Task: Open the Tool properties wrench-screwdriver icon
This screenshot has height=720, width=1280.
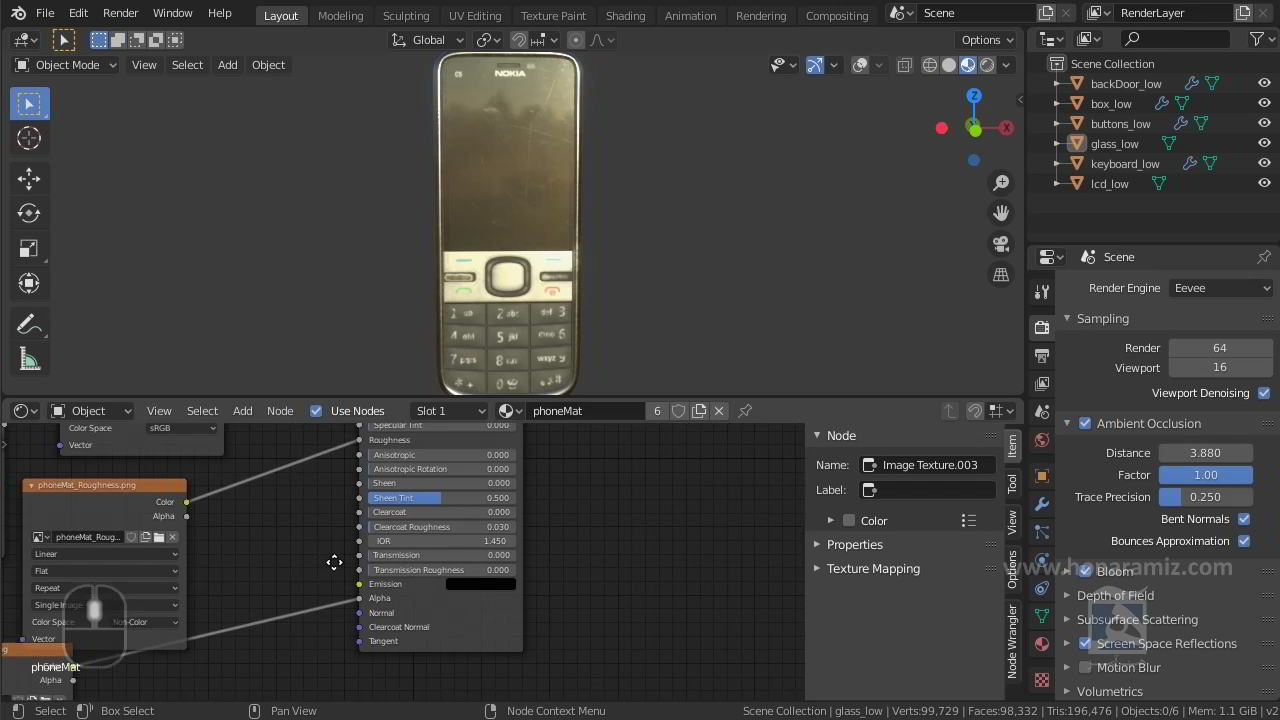Action: click(1042, 291)
